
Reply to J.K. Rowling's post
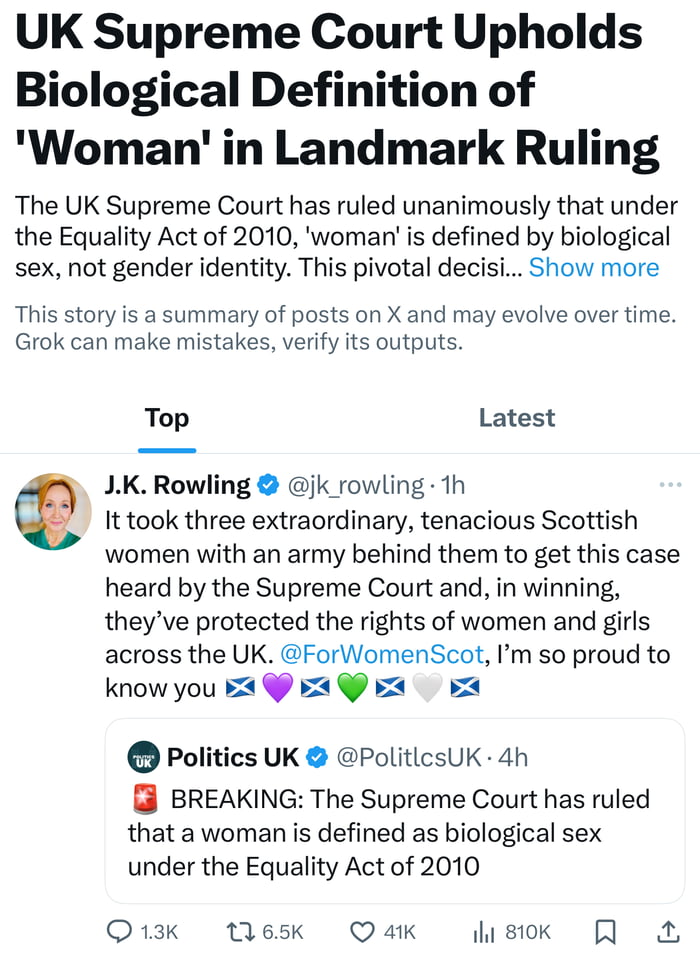119,931
